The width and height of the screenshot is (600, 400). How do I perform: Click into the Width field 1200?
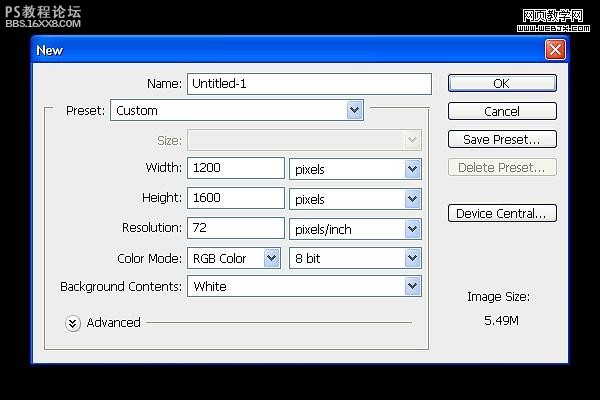click(x=236, y=168)
